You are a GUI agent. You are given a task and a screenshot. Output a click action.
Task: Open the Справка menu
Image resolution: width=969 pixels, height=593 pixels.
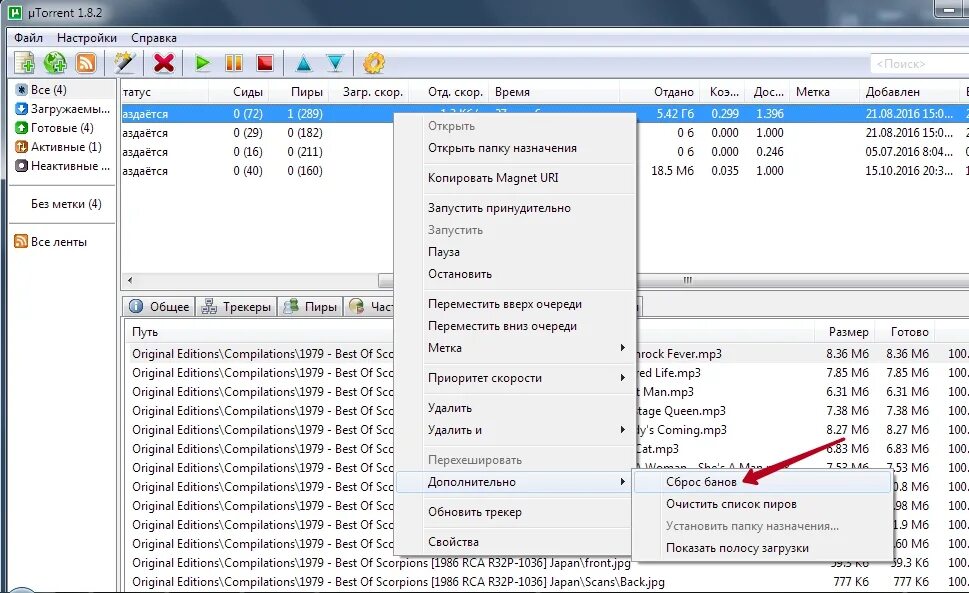[154, 38]
